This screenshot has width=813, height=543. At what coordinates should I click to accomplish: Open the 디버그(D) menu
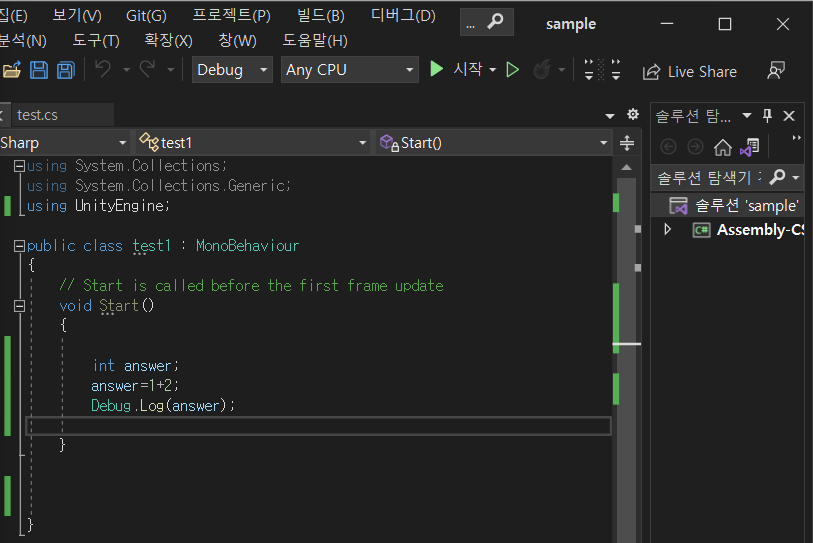(x=403, y=16)
